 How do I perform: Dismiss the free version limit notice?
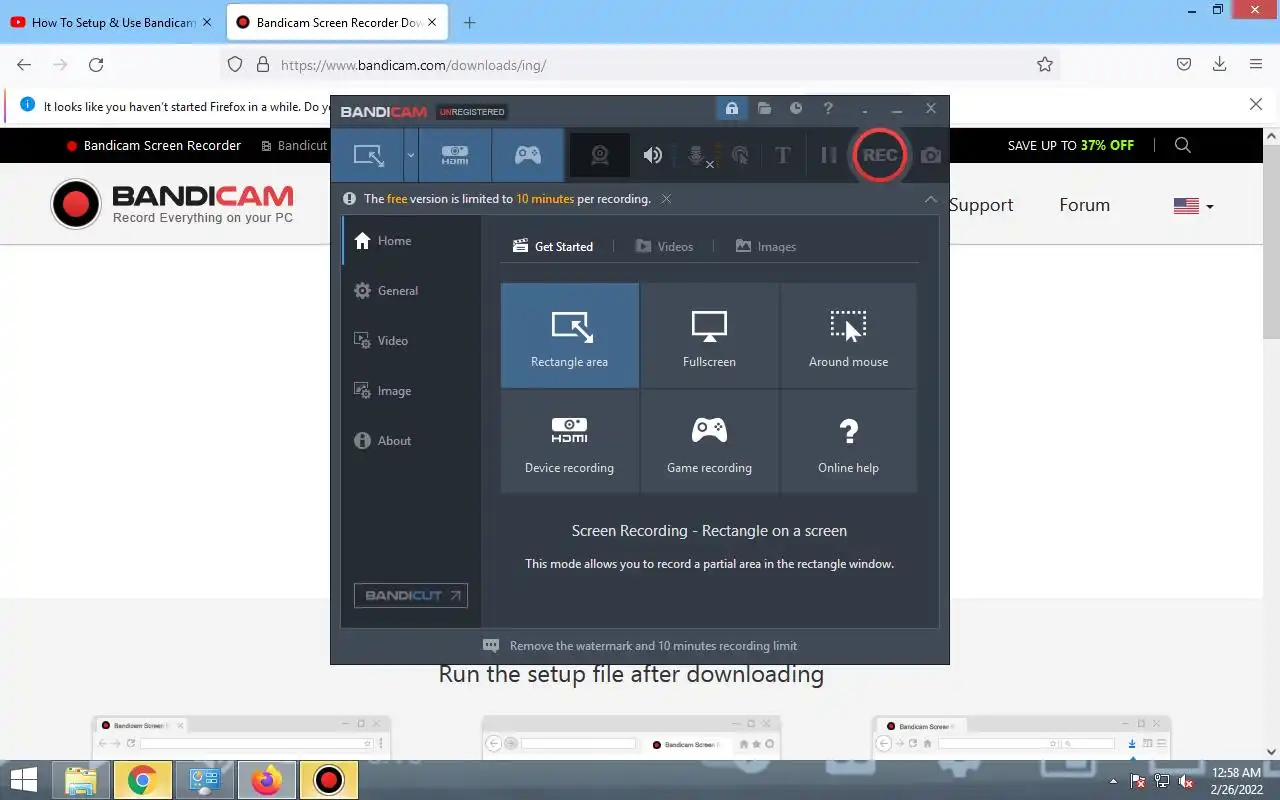(666, 199)
